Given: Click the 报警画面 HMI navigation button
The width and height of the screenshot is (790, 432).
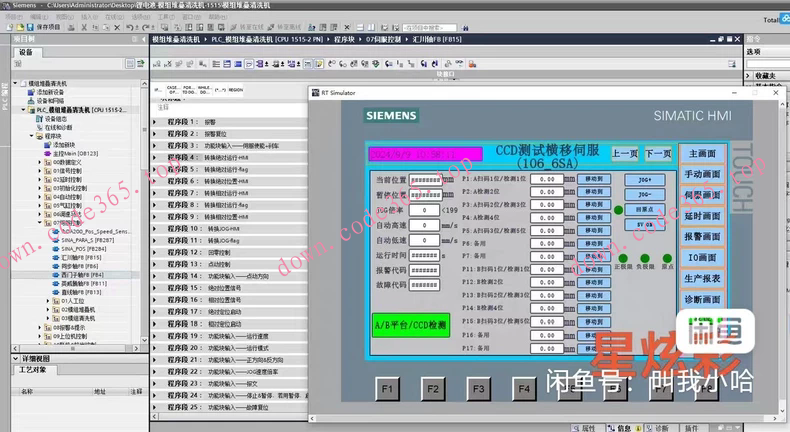Looking at the screenshot, I should click(x=702, y=236).
